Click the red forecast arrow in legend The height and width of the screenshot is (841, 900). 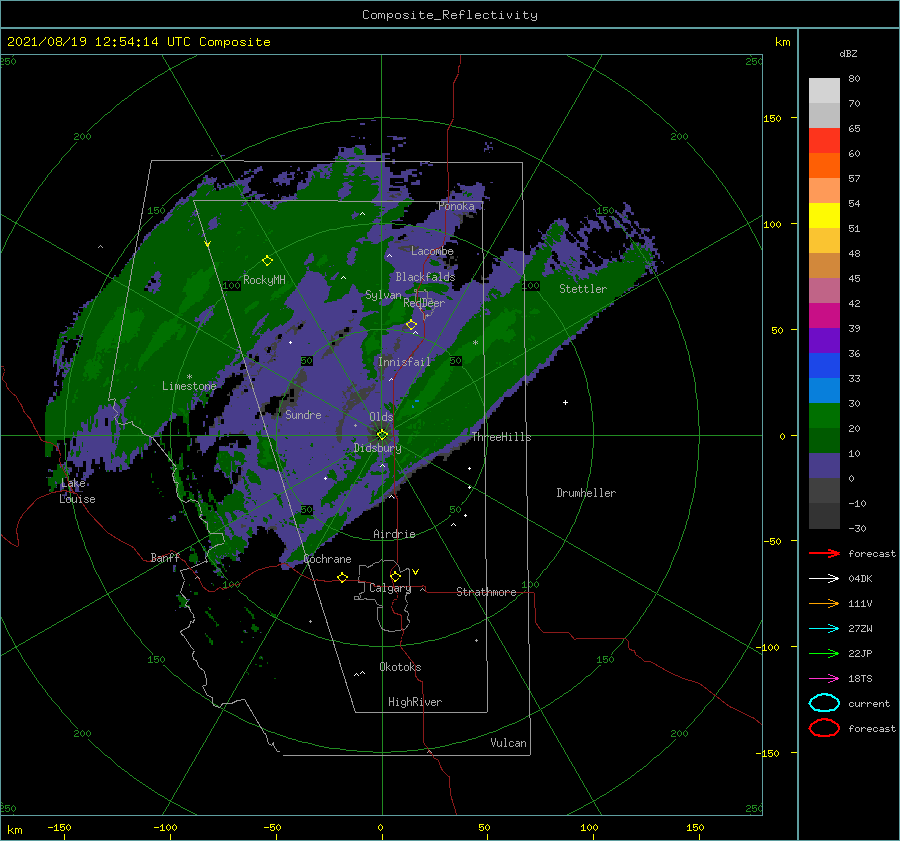824,553
